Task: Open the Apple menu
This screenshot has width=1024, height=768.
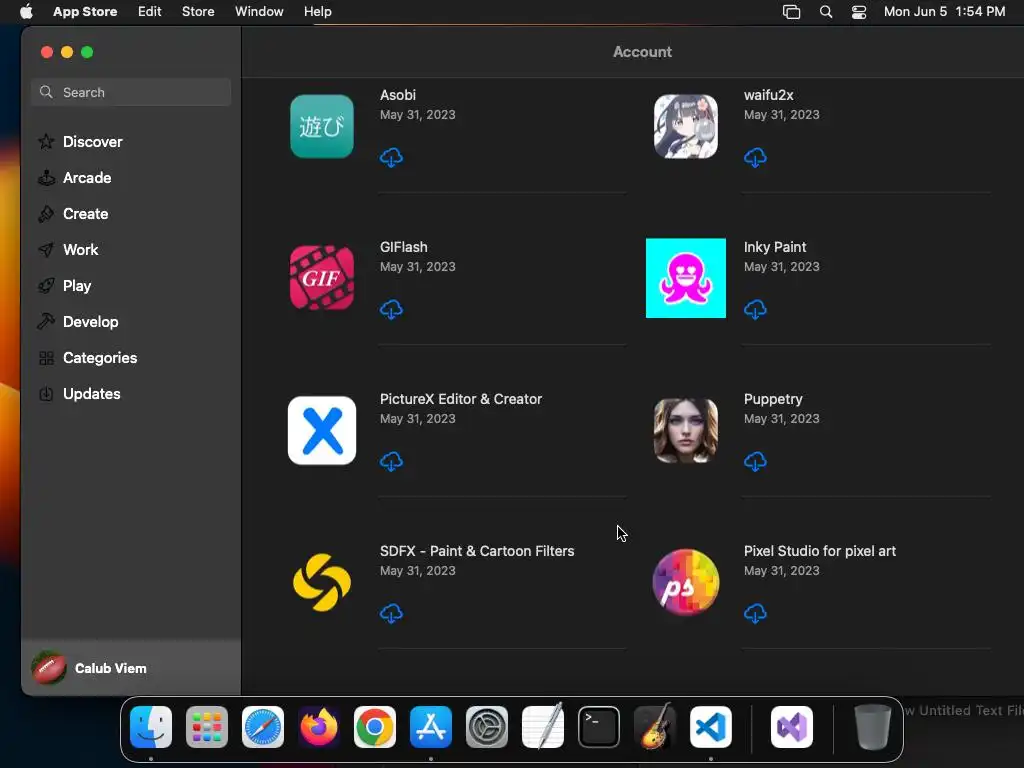Action: pos(26,11)
